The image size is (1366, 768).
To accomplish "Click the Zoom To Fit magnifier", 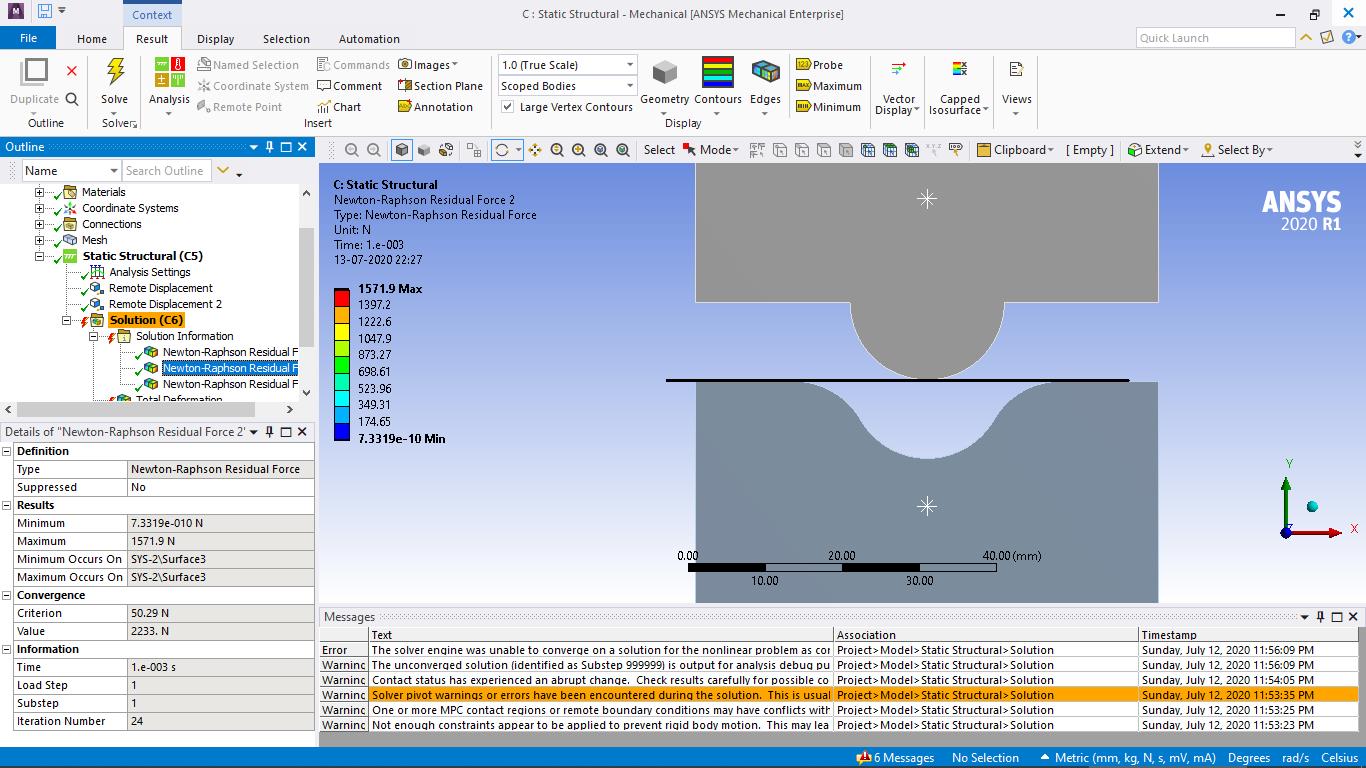I will pos(601,150).
